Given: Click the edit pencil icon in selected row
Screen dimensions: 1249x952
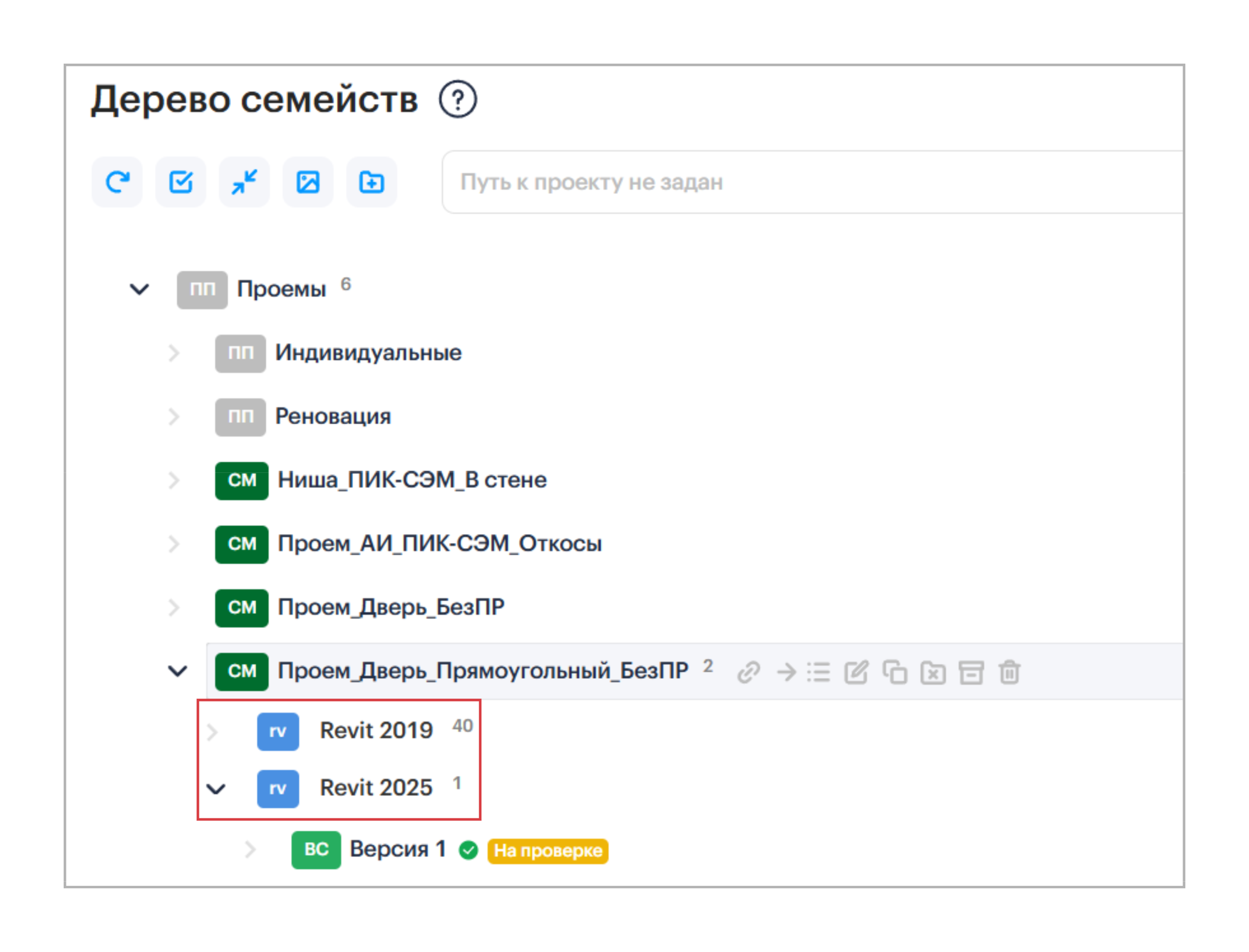Looking at the screenshot, I should click(856, 673).
